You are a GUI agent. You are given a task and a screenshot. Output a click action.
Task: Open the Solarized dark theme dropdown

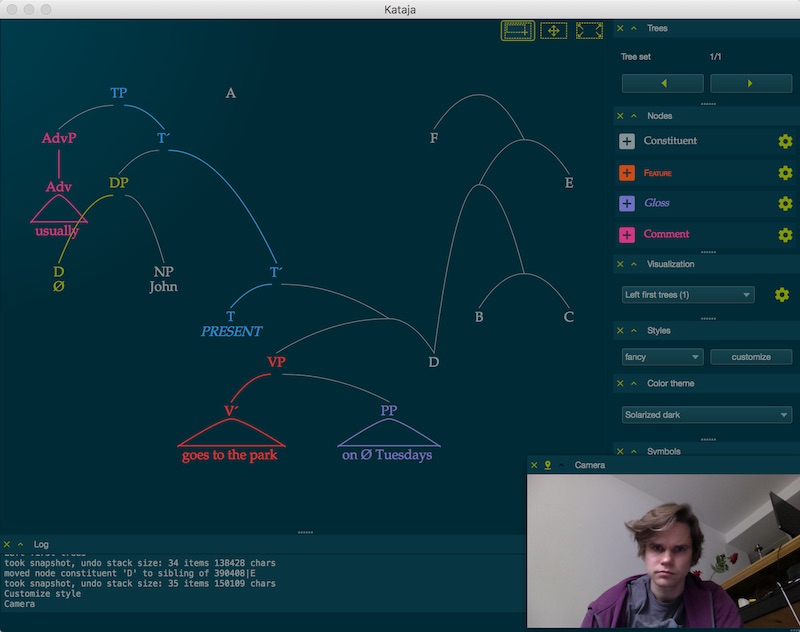(707, 415)
